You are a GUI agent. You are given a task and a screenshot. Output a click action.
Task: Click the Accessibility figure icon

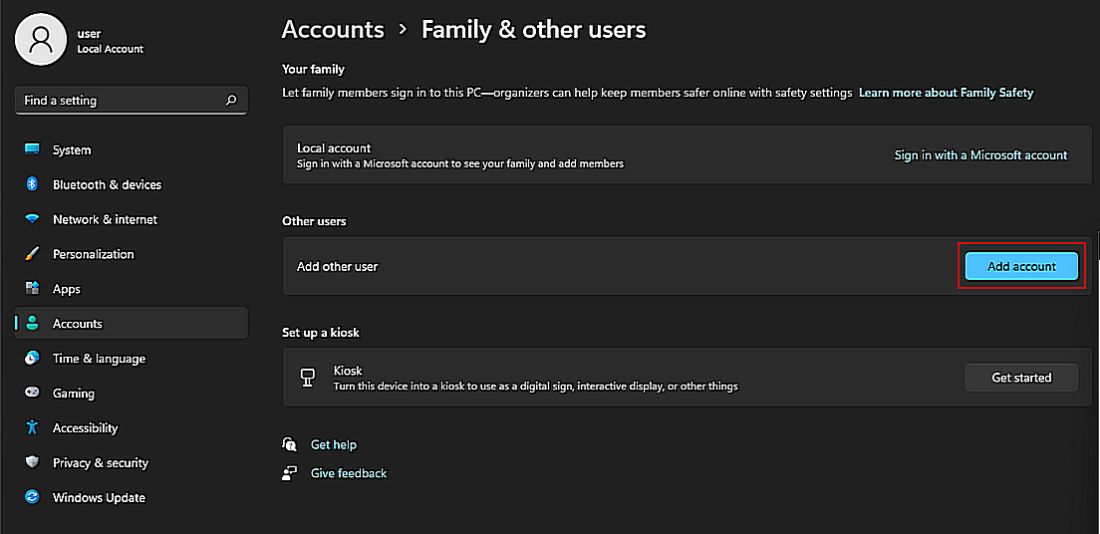click(x=32, y=428)
